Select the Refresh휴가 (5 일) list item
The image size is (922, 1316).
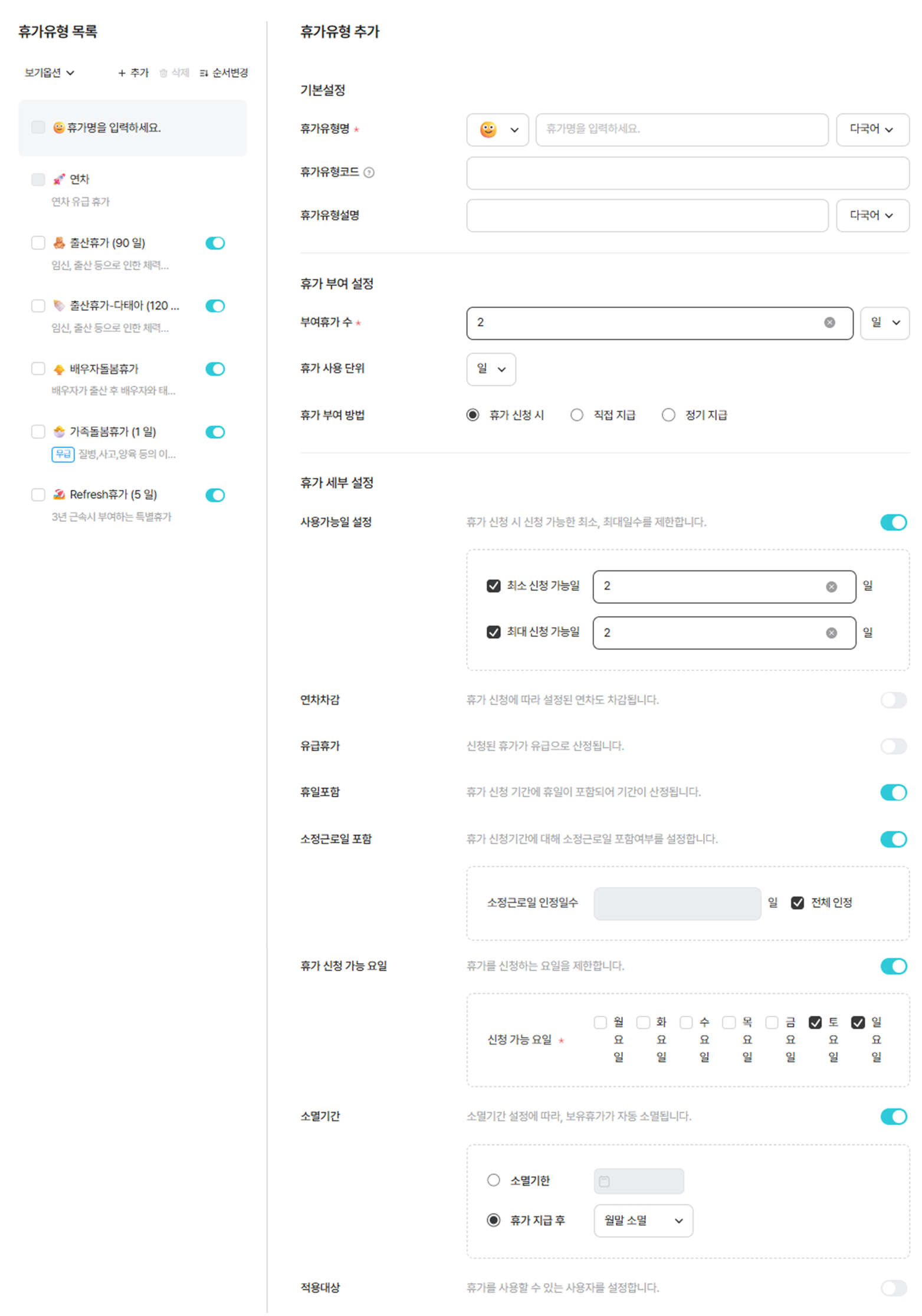[x=113, y=495]
